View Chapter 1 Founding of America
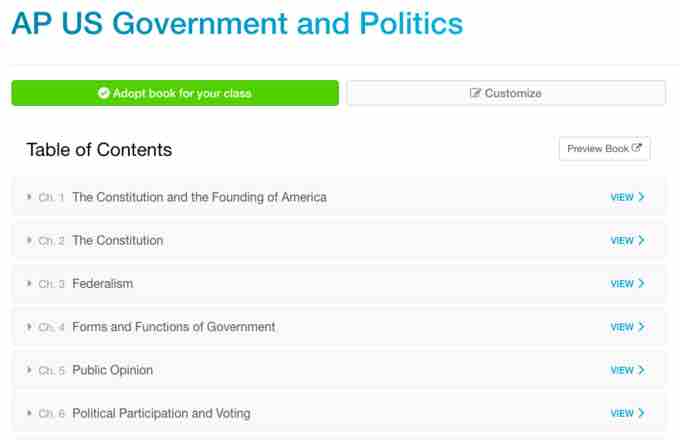This screenshot has height=440, width=680. (627, 197)
